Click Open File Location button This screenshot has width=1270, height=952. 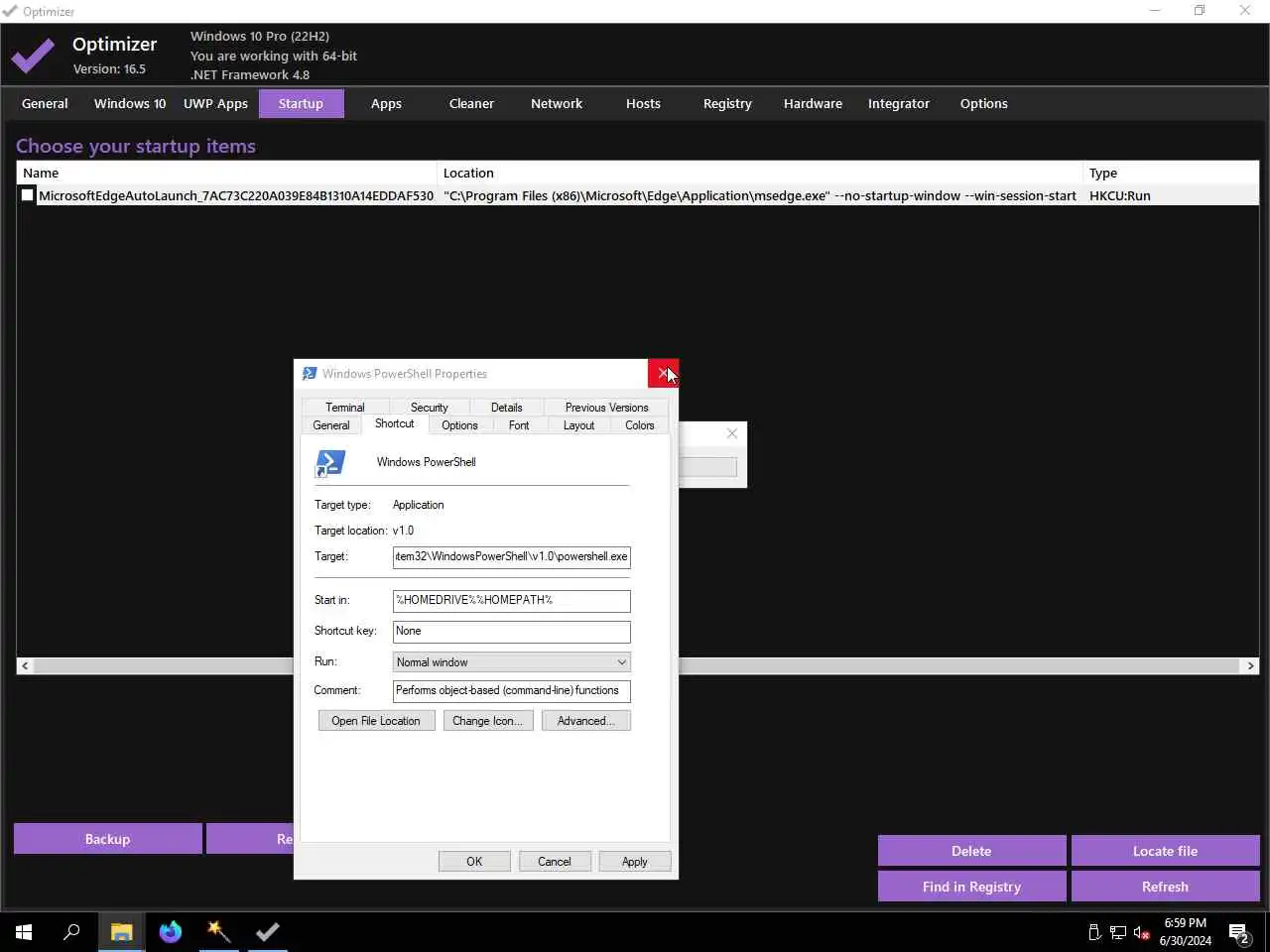(x=376, y=721)
